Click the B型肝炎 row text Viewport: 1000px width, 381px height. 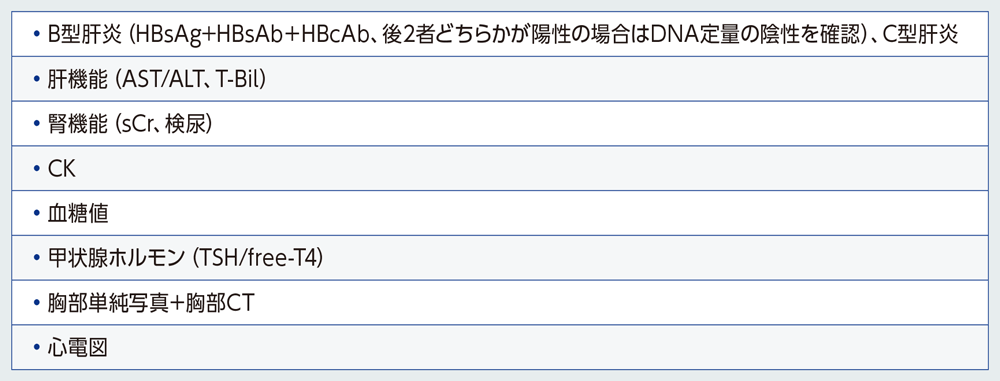point(503,34)
